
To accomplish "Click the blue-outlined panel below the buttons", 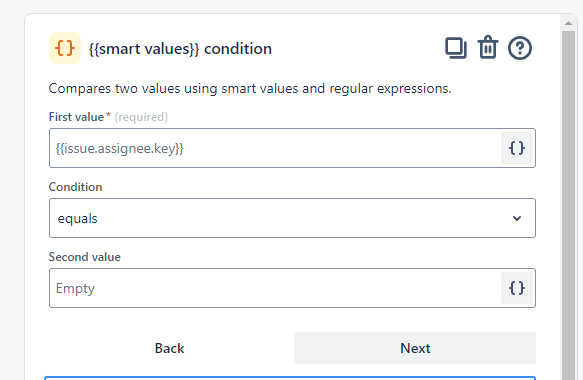I will coord(290,378).
